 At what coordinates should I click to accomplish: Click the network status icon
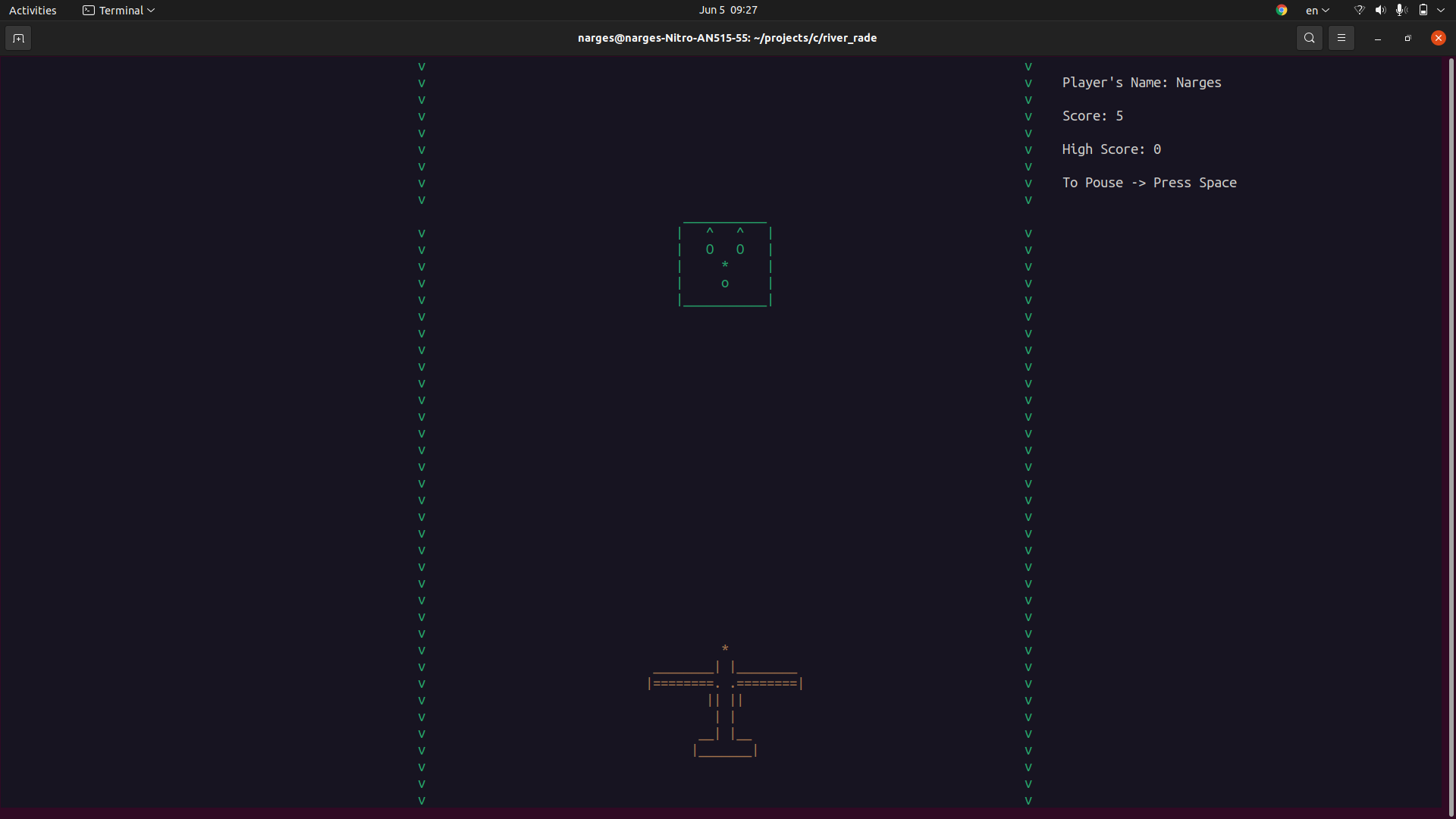[1358, 10]
